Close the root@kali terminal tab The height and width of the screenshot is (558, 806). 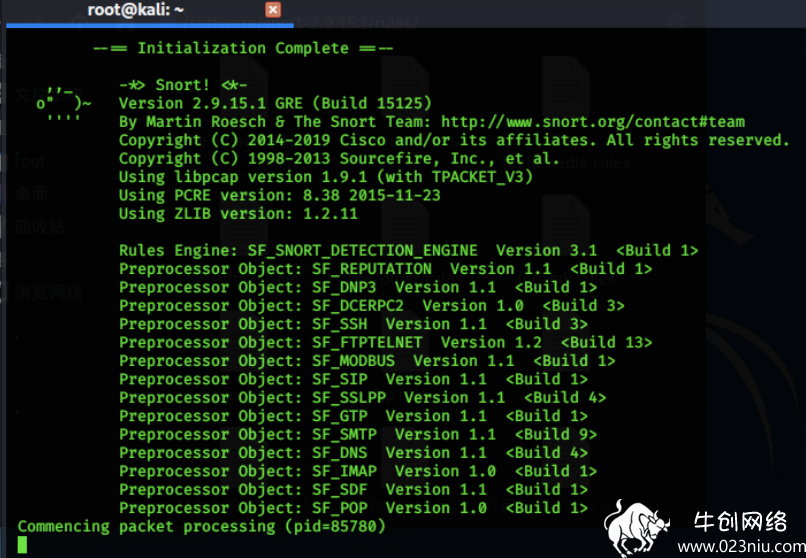(273, 10)
